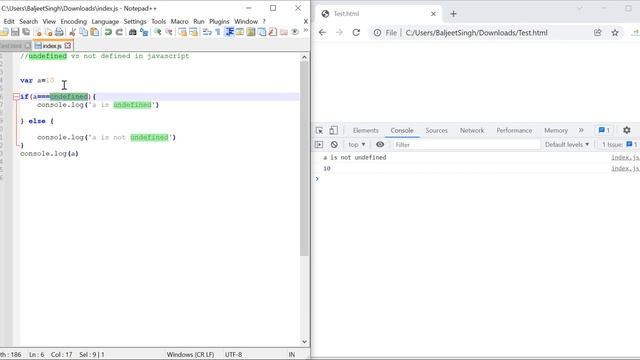Open a new Chrome tab with plus
This screenshot has height=360, width=640.
click(x=453, y=14)
